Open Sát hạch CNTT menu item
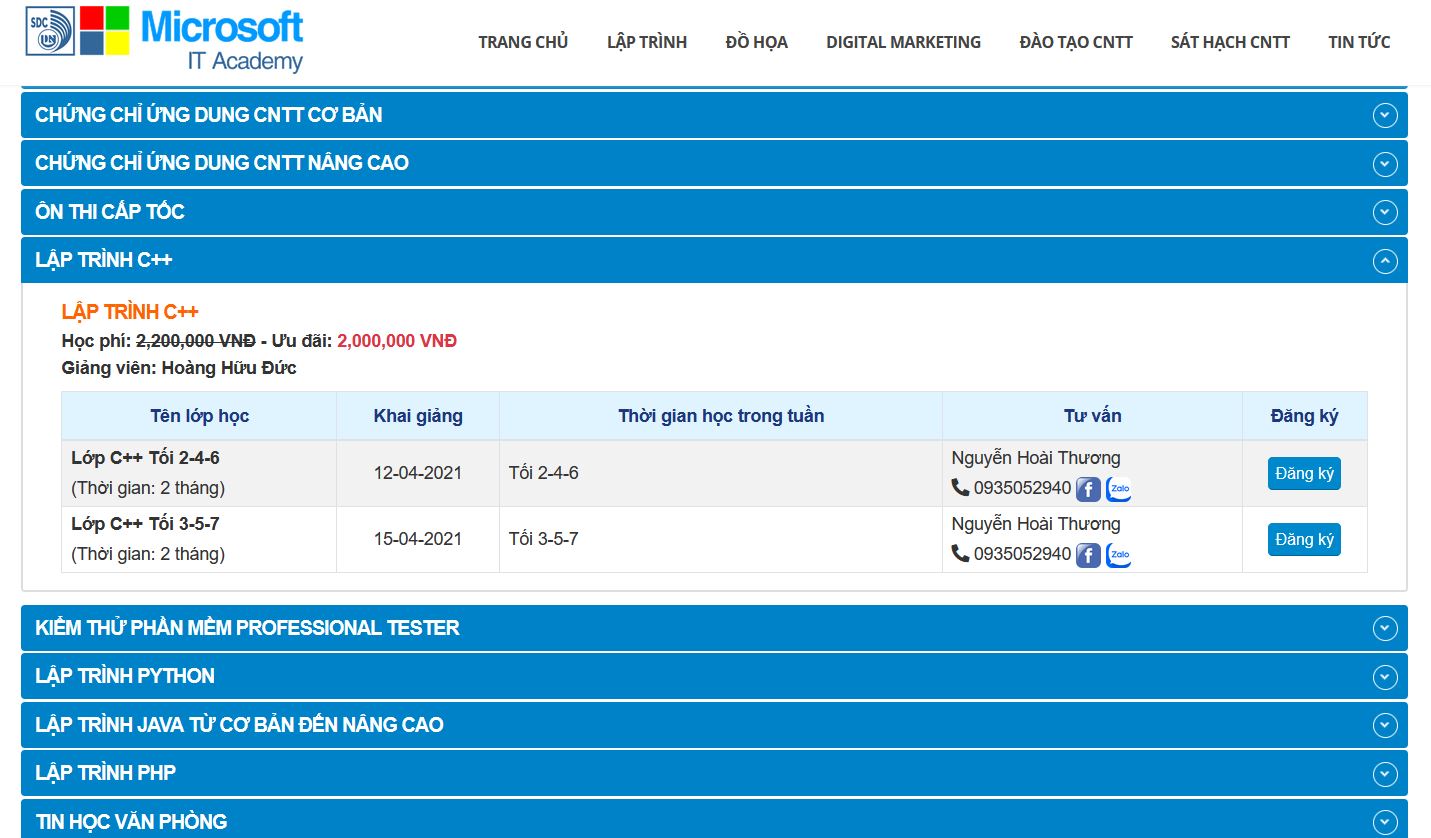 (1230, 42)
